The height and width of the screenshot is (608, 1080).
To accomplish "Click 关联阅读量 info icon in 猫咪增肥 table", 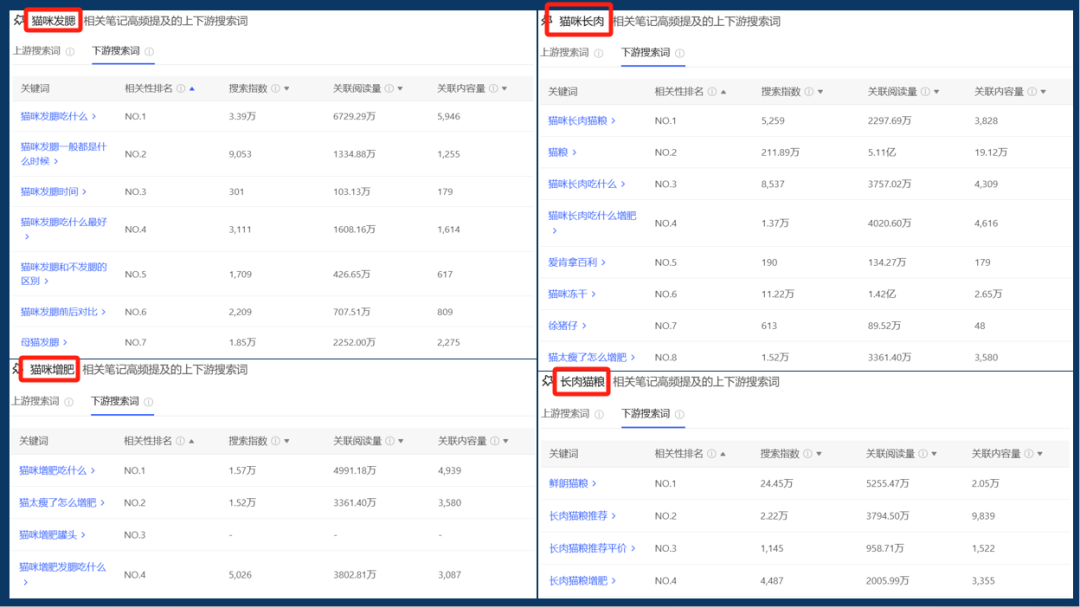I will 390,441.
